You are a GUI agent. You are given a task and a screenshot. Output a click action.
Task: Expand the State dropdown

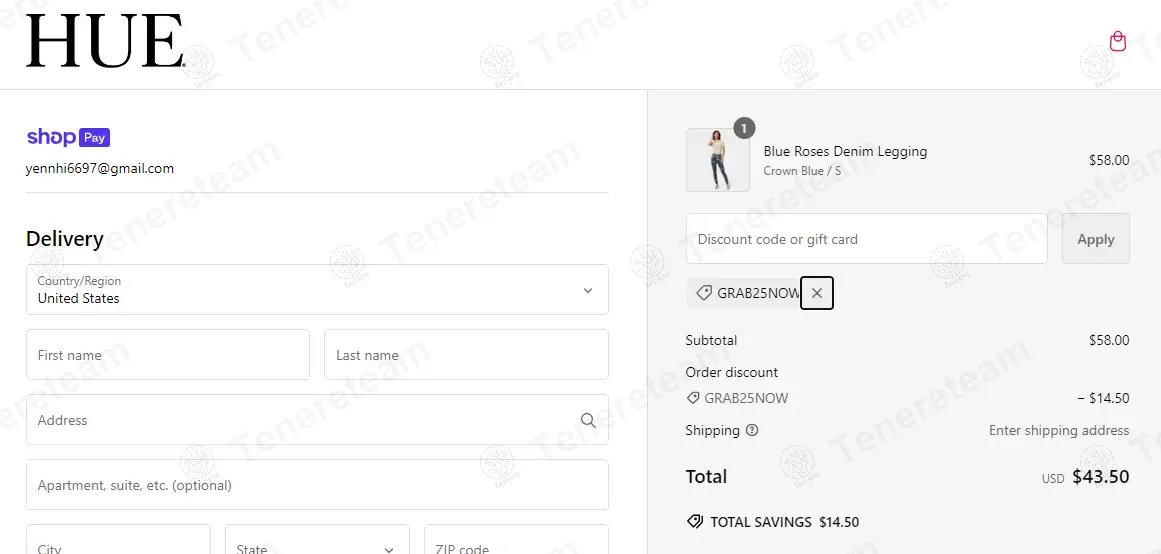click(317, 539)
